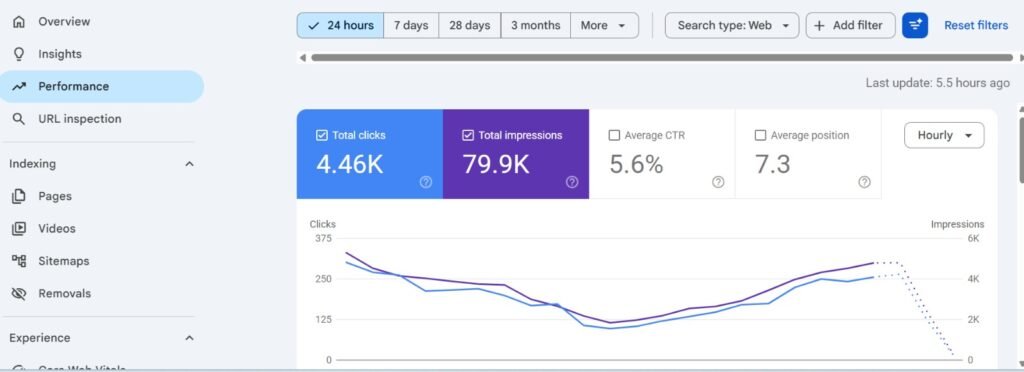Uncheck the Total clicks checkbox
1024x372 pixels.
click(321, 135)
